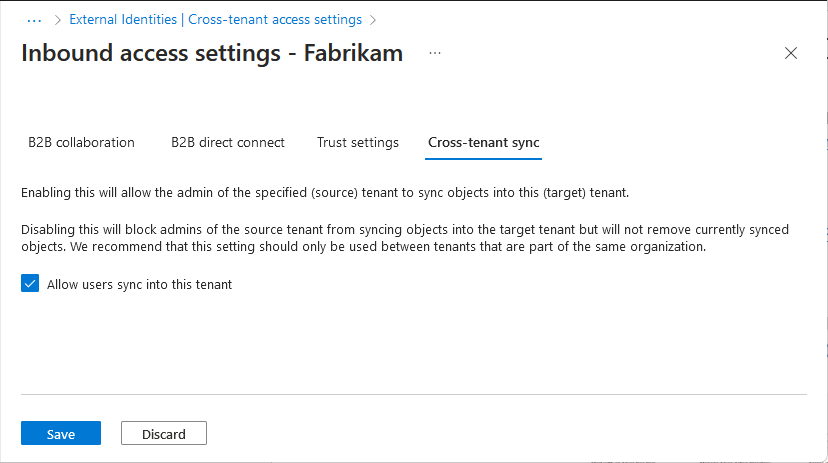Click the breadcrumb ellipsis to show hidden path
The width and height of the screenshot is (828, 463).
(34, 19)
